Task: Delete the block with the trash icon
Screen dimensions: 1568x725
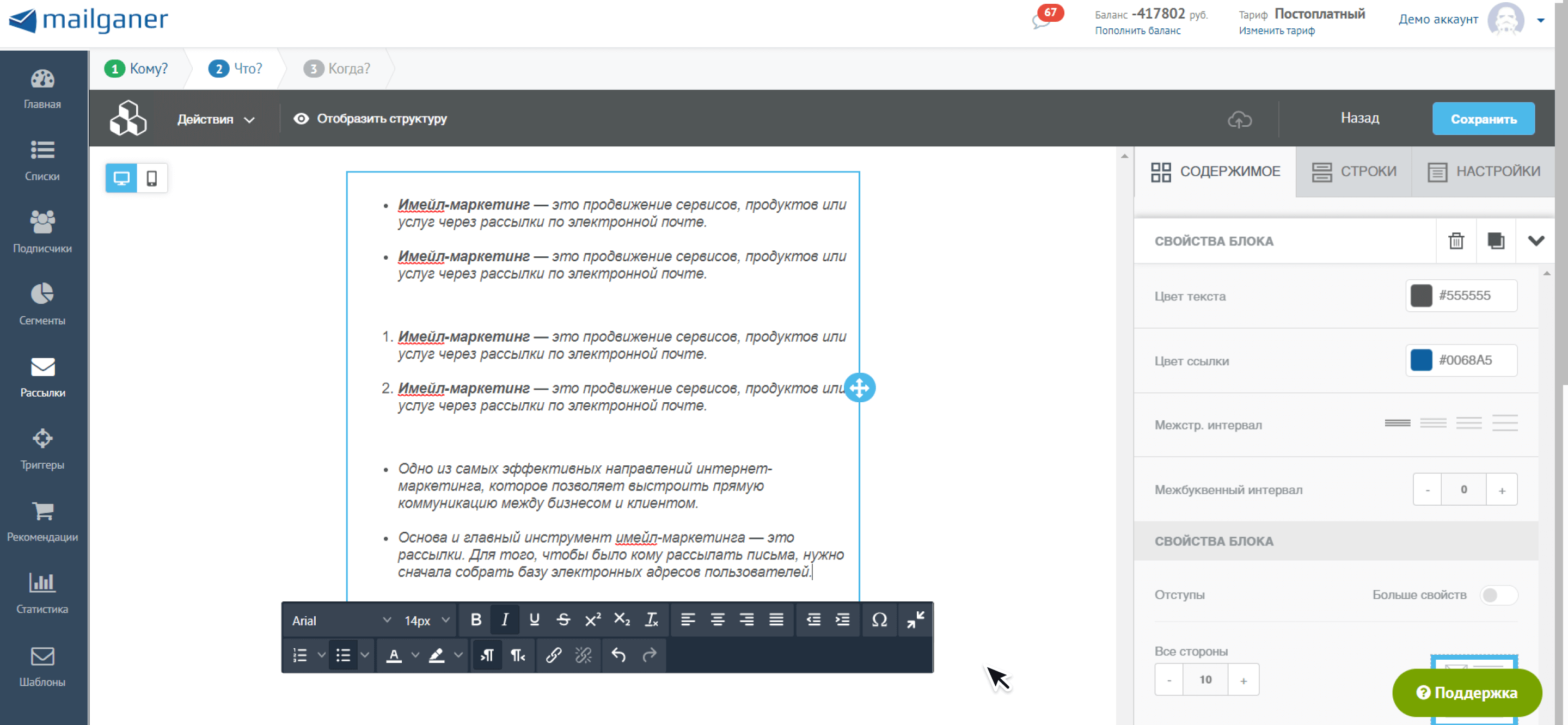Action: coord(1456,241)
